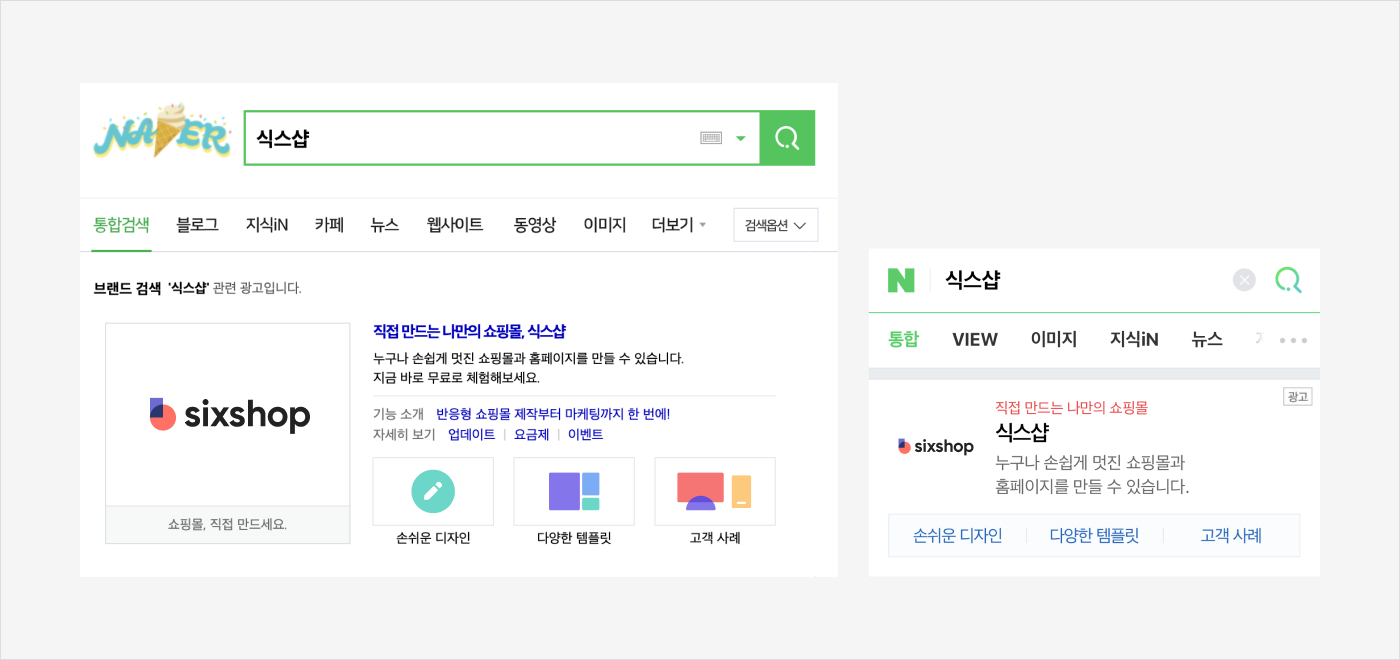Go to the 카페 tab
The image size is (1400, 660).
[x=329, y=225]
